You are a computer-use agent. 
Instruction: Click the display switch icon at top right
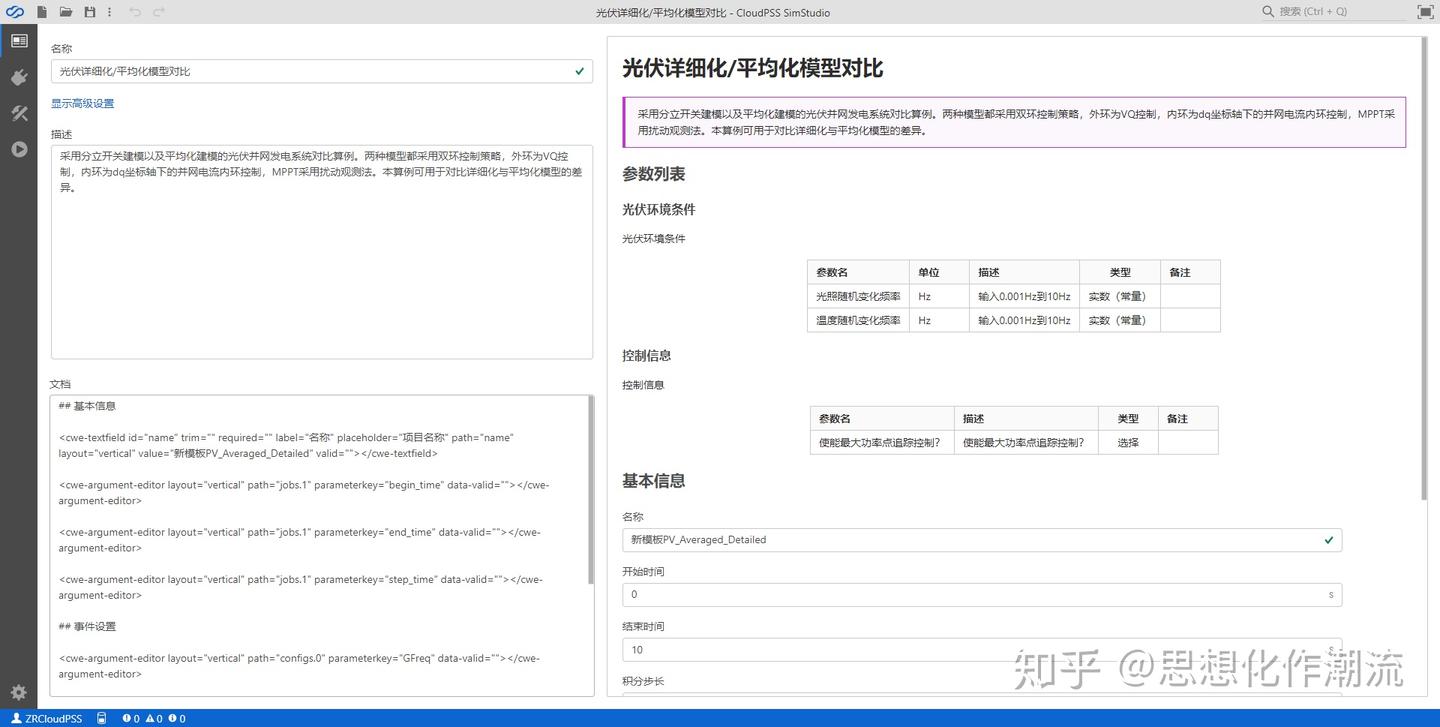click(x=1424, y=12)
